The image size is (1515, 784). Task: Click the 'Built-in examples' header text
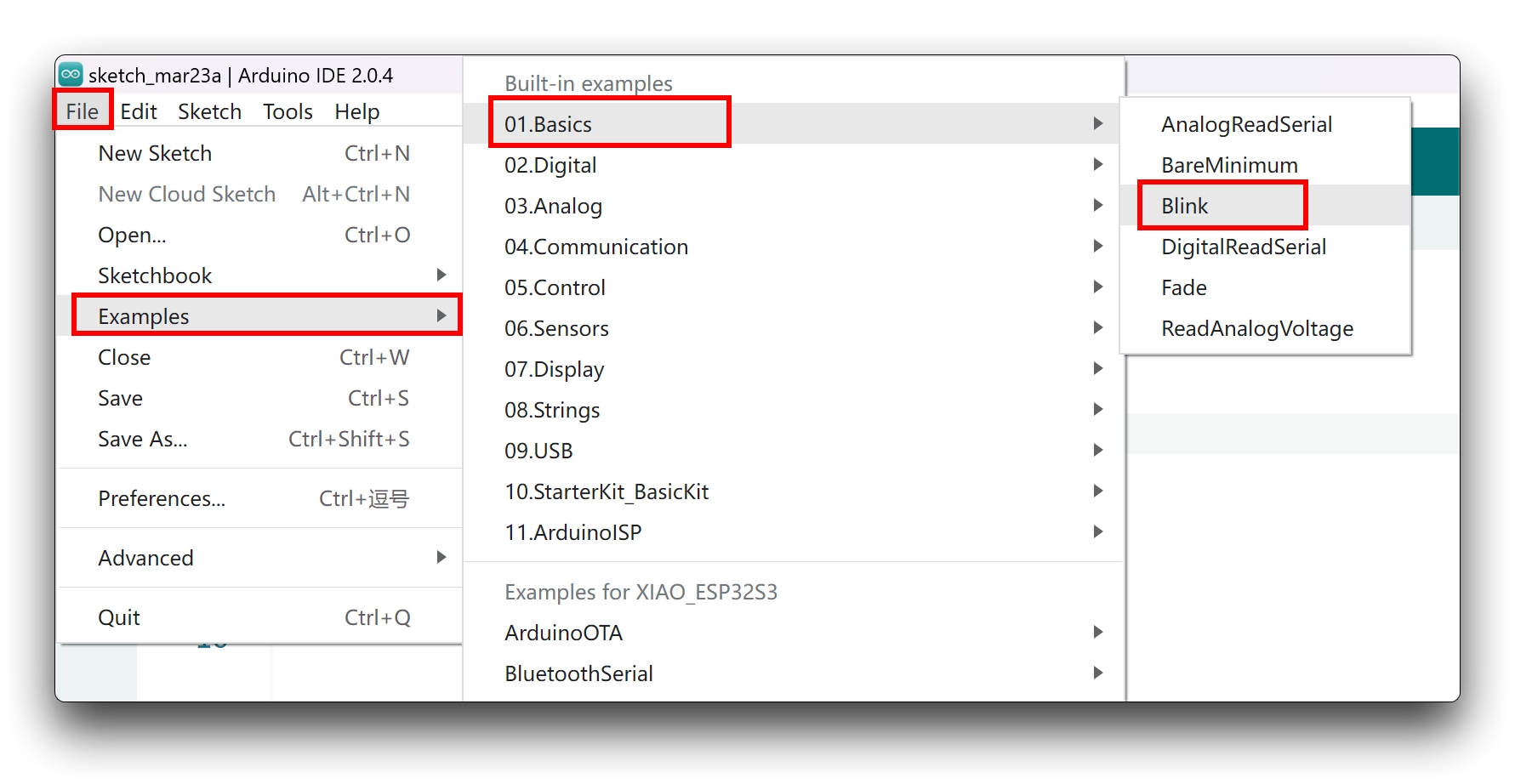pyautogui.click(x=589, y=83)
